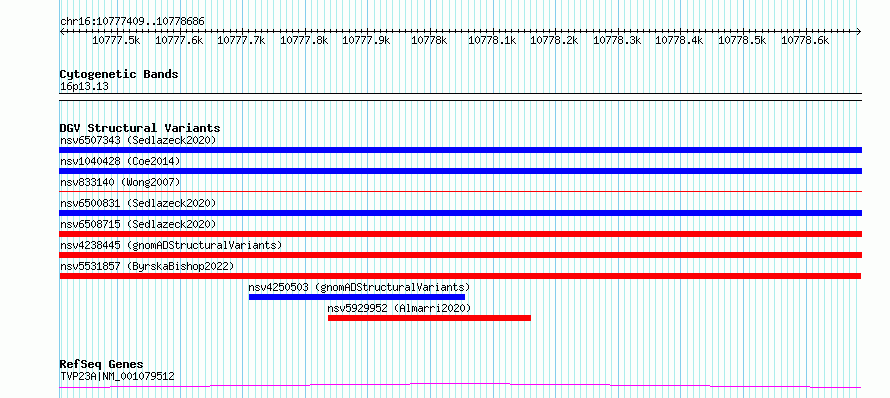Open the nsv4250503 (gnomADStructuralVariants) label

pos(359,287)
